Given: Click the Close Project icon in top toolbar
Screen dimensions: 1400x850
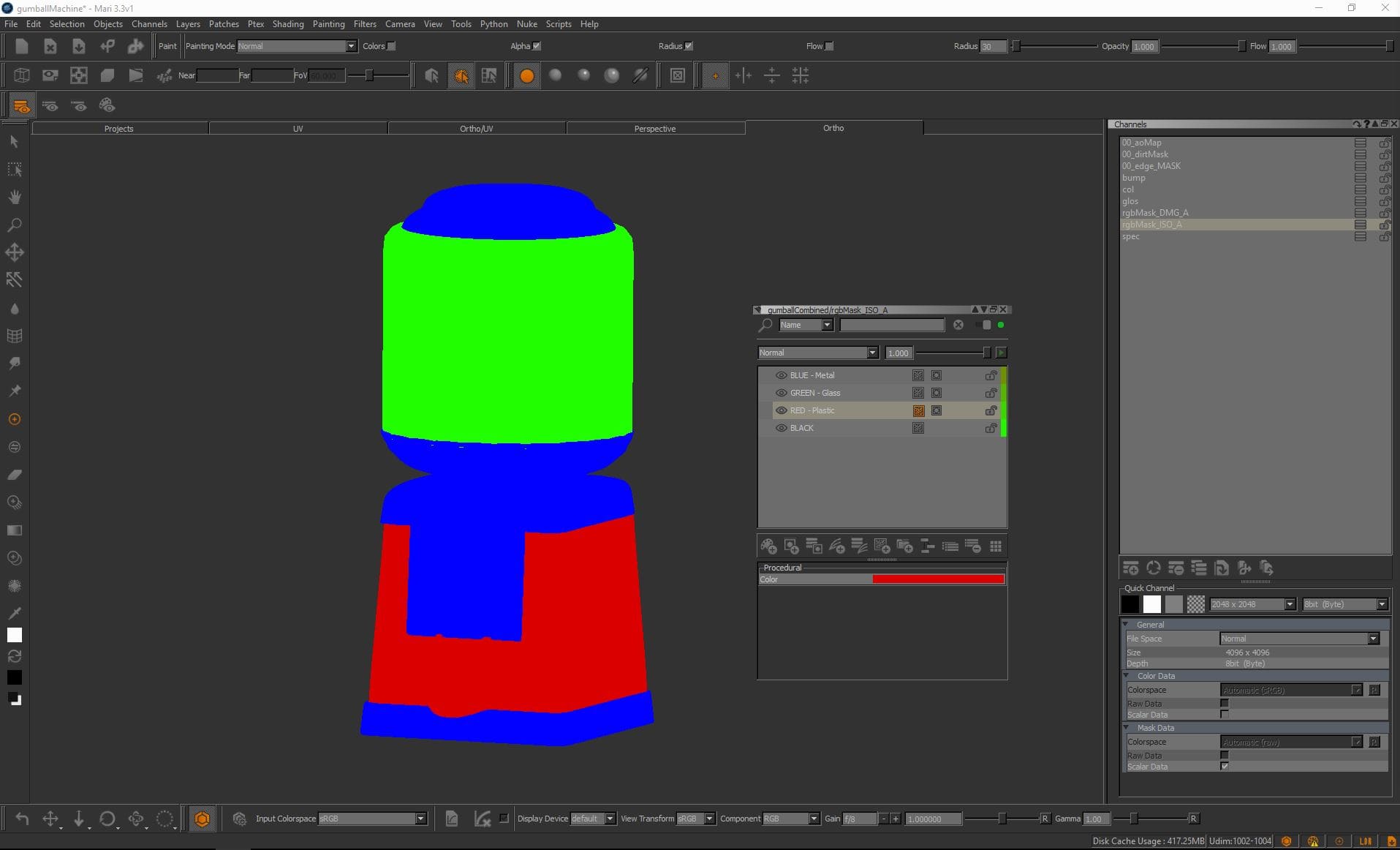Looking at the screenshot, I should click(x=50, y=46).
